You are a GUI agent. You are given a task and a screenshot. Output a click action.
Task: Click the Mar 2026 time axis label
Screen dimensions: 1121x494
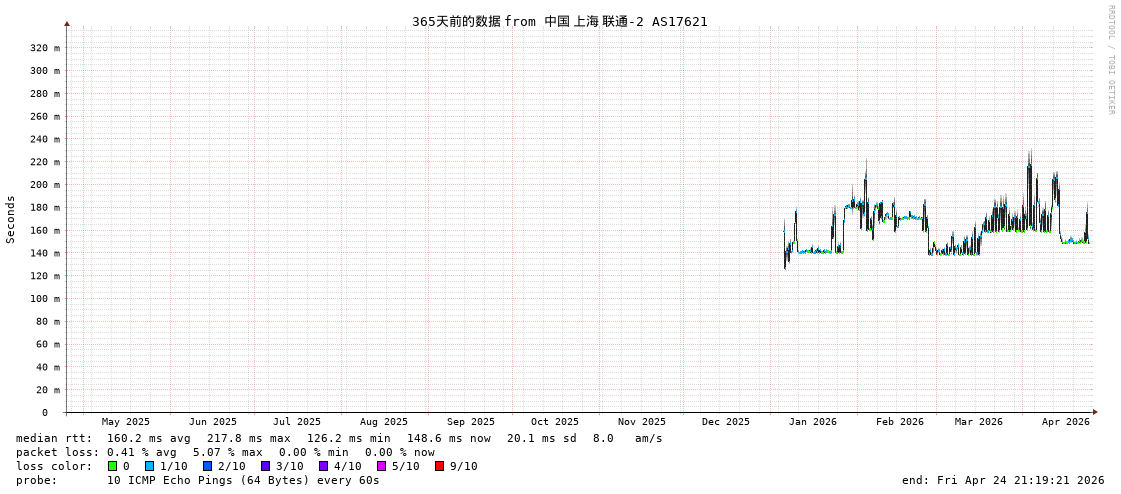(978, 422)
